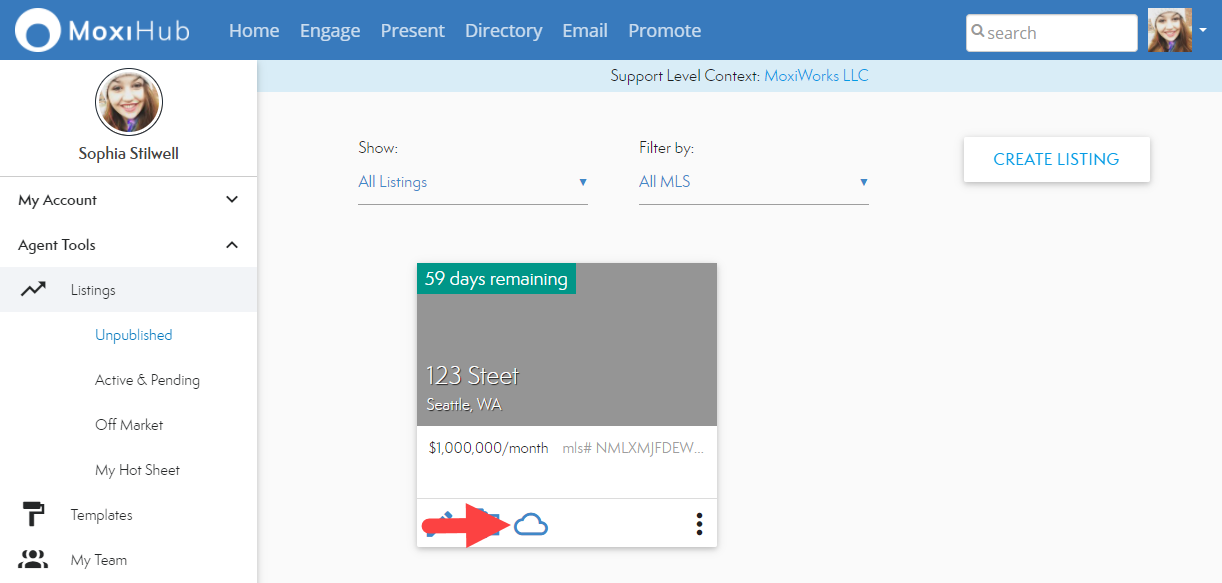Open the Present menu

(412, 31)
